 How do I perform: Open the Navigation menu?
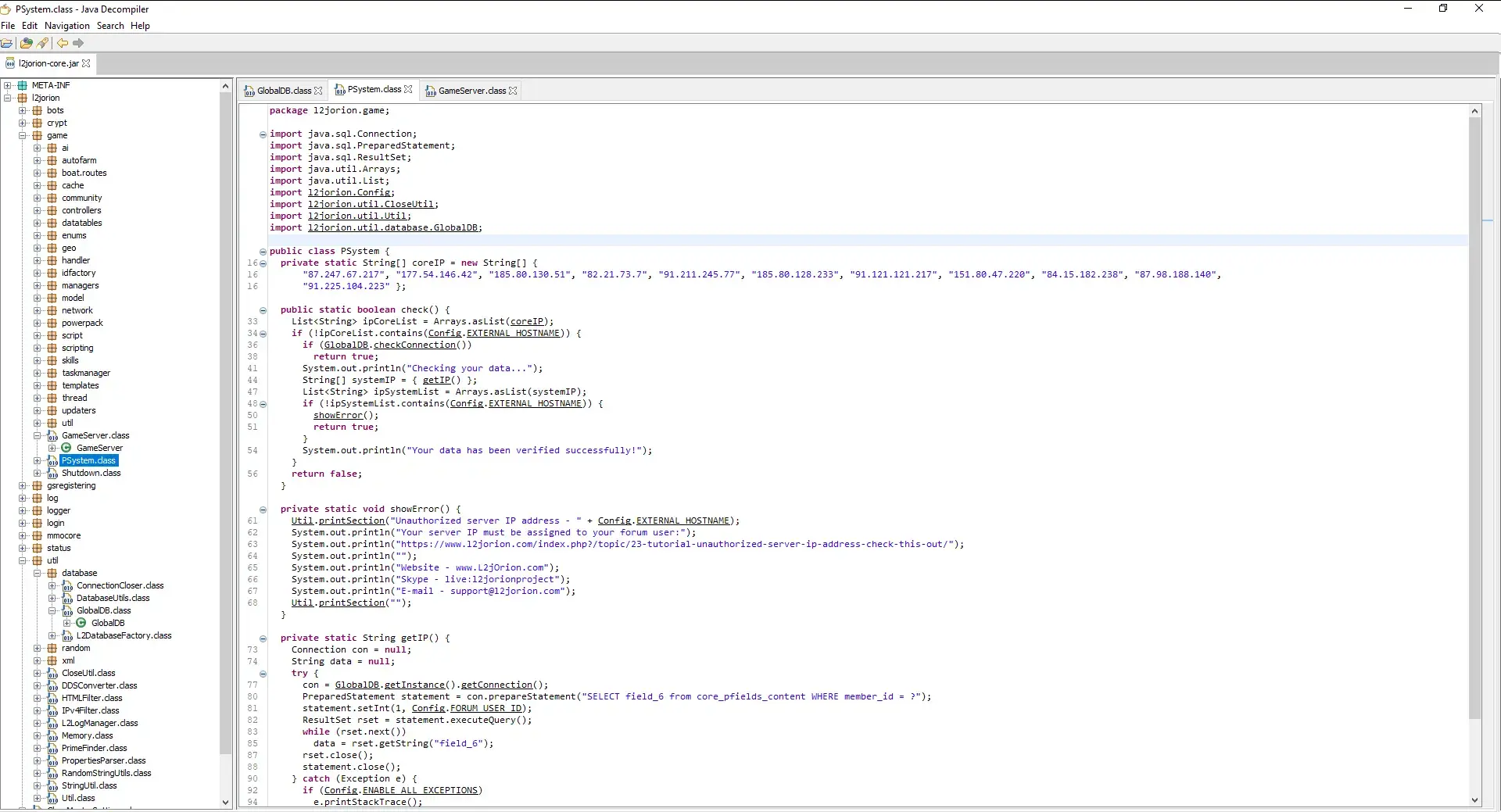pyautogui.click(x=67, y=26)
